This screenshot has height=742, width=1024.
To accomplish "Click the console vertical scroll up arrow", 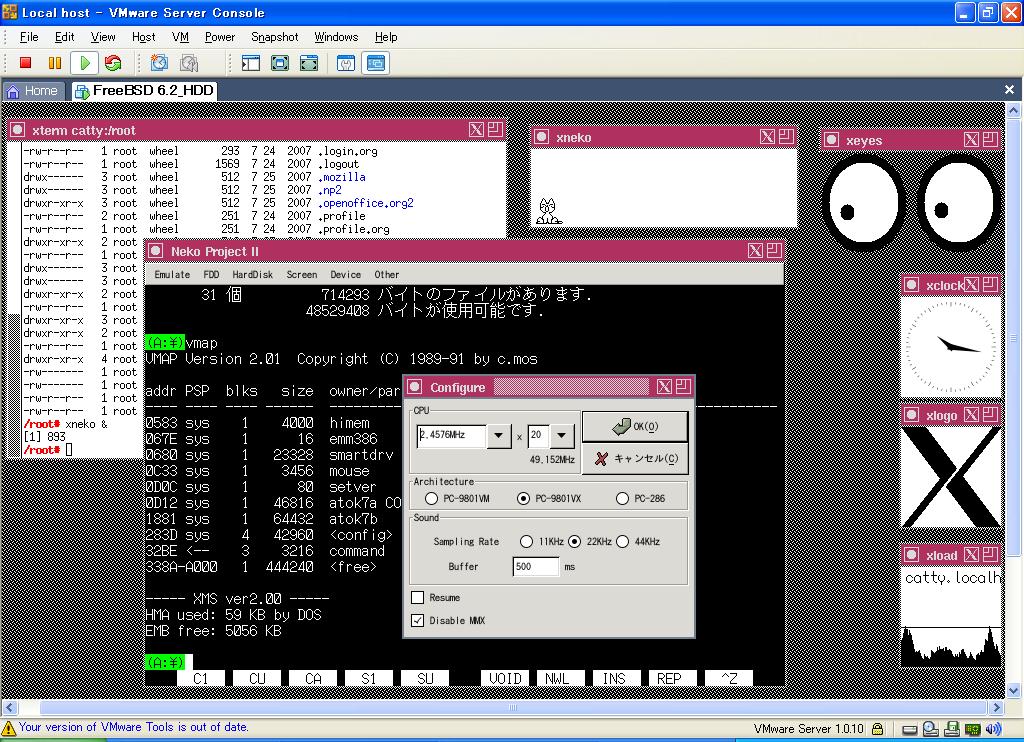I will 1014,110.
